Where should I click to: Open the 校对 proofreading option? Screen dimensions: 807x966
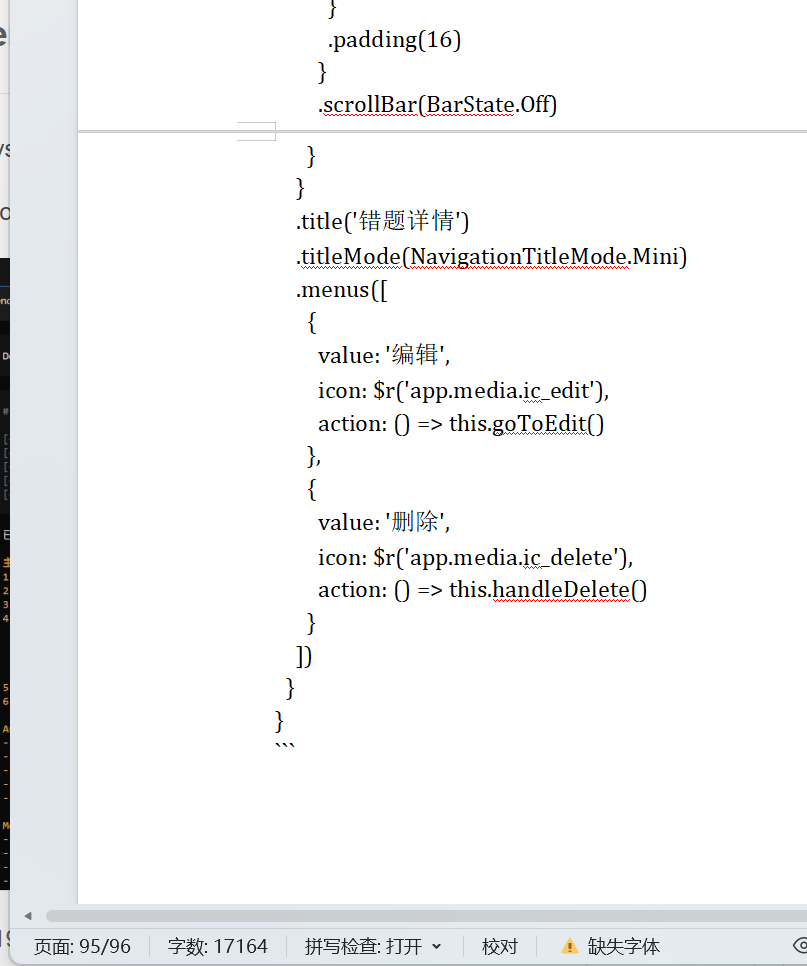click(500, 946)
